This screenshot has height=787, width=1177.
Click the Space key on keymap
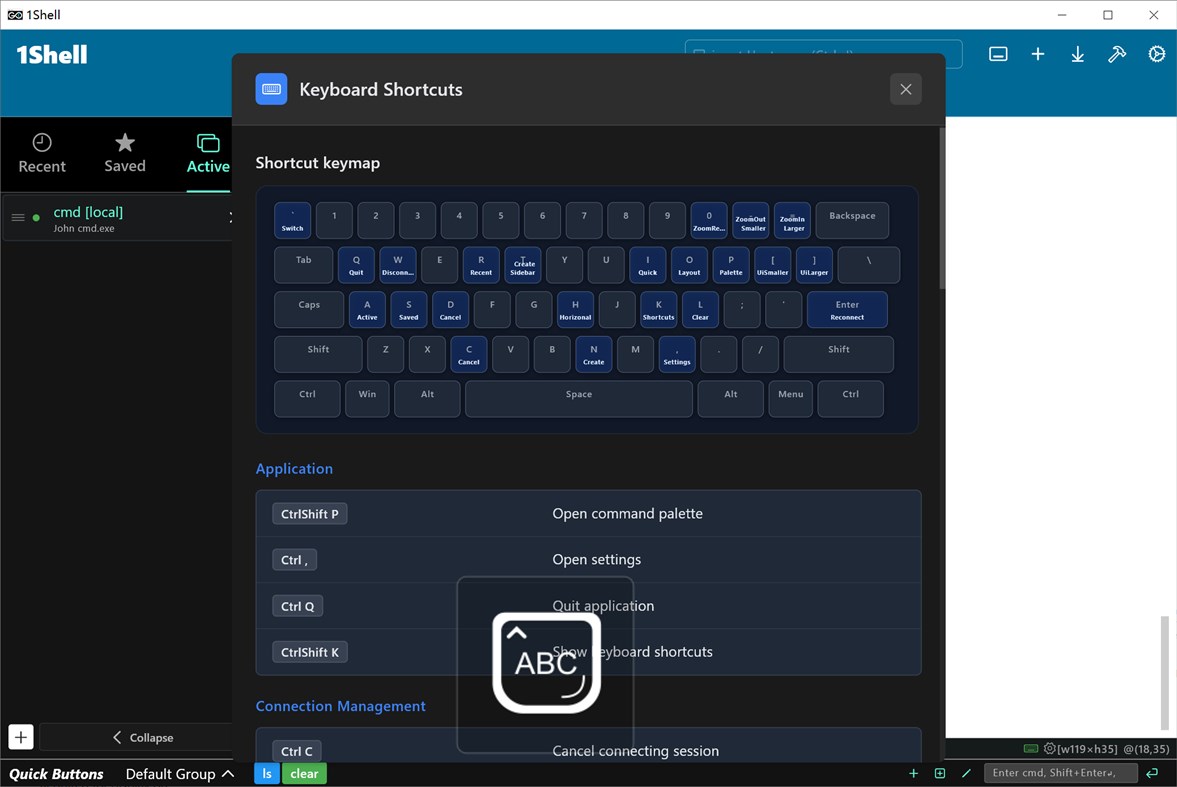click(x=579, y=399)
